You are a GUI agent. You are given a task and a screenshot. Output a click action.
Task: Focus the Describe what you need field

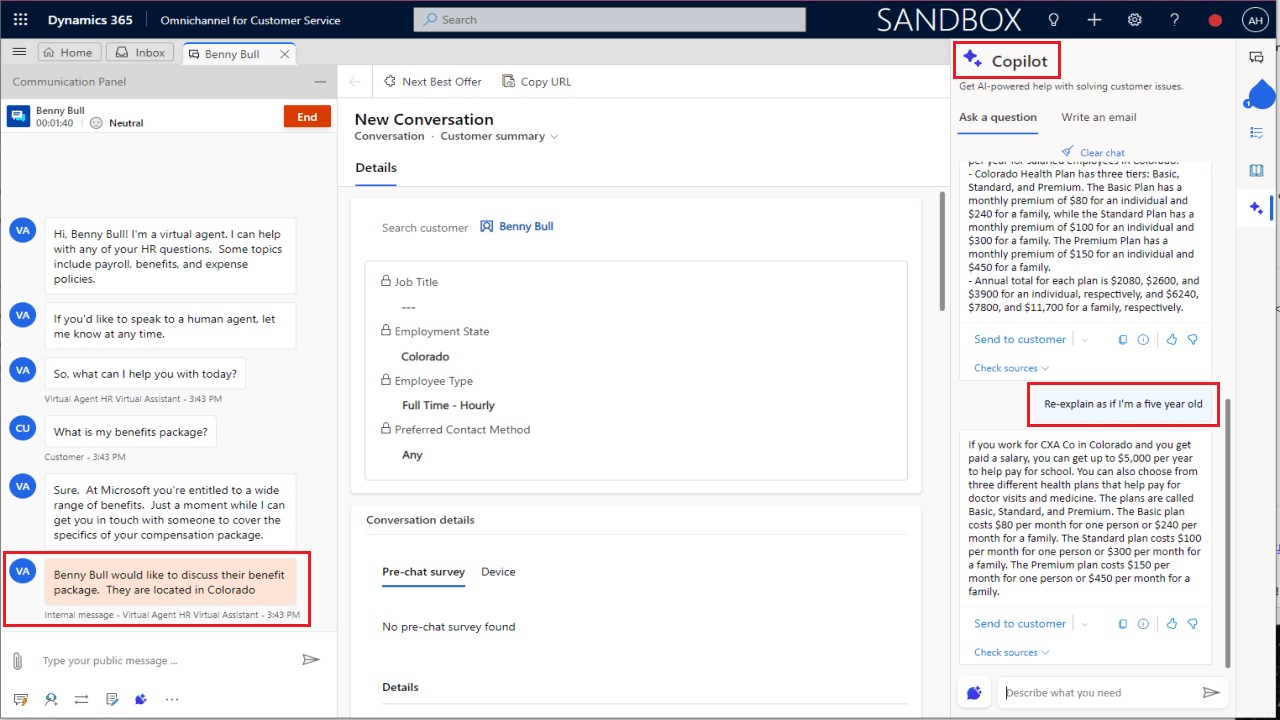pos(1098,693)
